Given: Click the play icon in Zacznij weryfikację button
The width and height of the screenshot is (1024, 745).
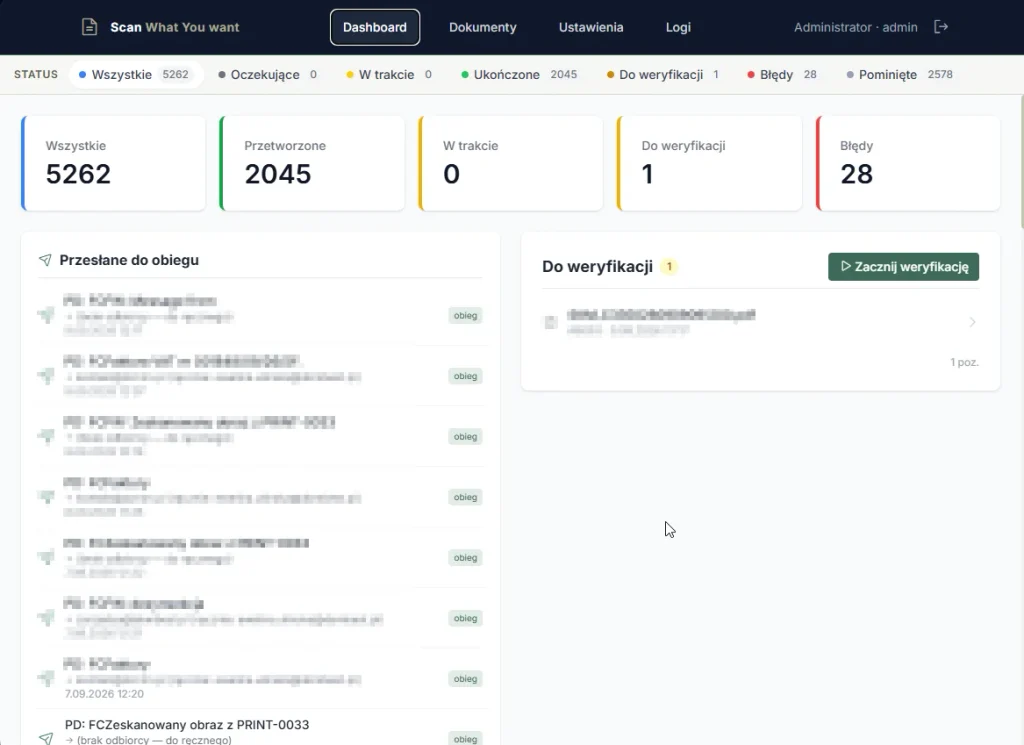Looking at the screenshot, I should [x=846, y=266].
